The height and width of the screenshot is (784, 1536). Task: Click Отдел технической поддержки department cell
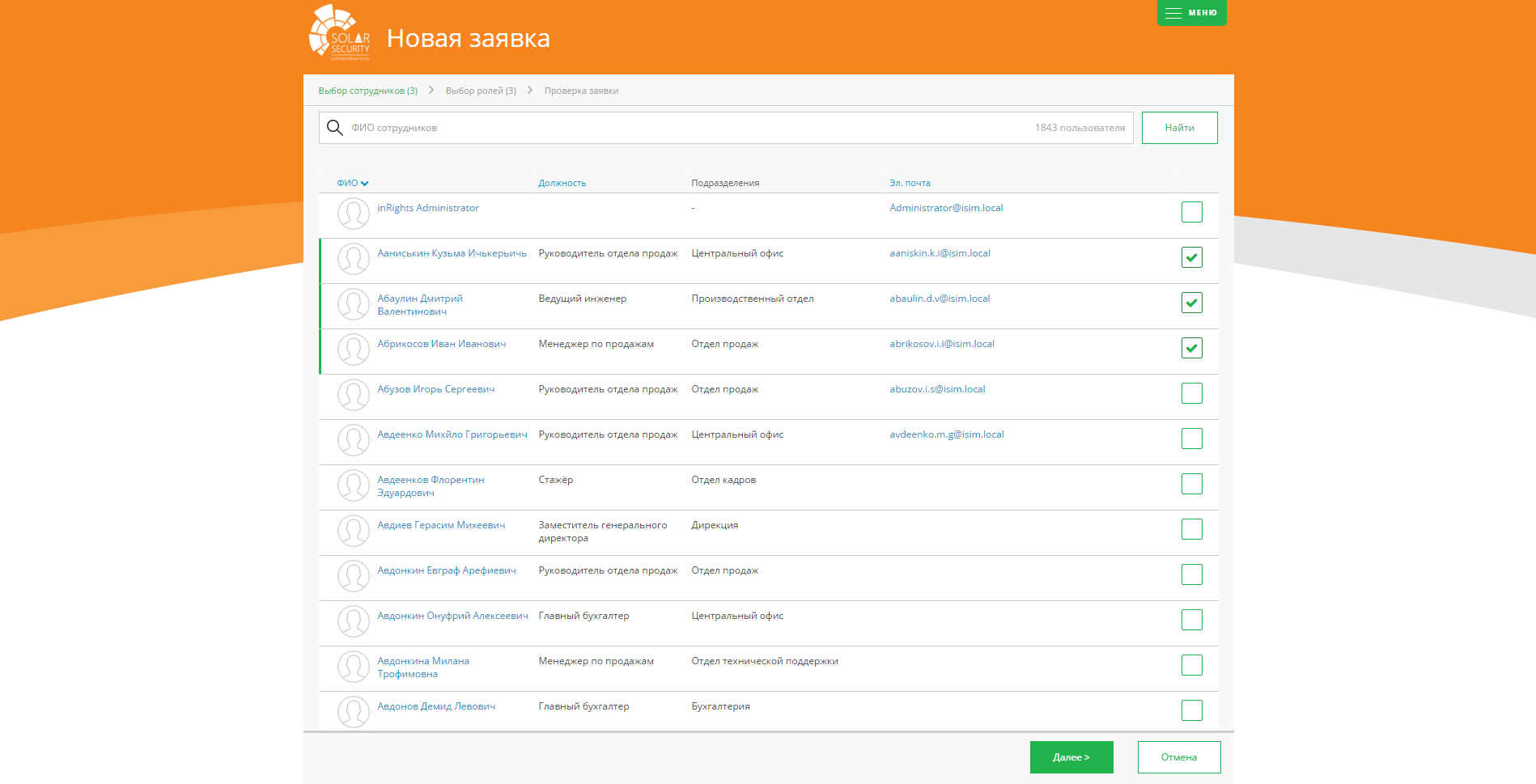click(765, 661)
